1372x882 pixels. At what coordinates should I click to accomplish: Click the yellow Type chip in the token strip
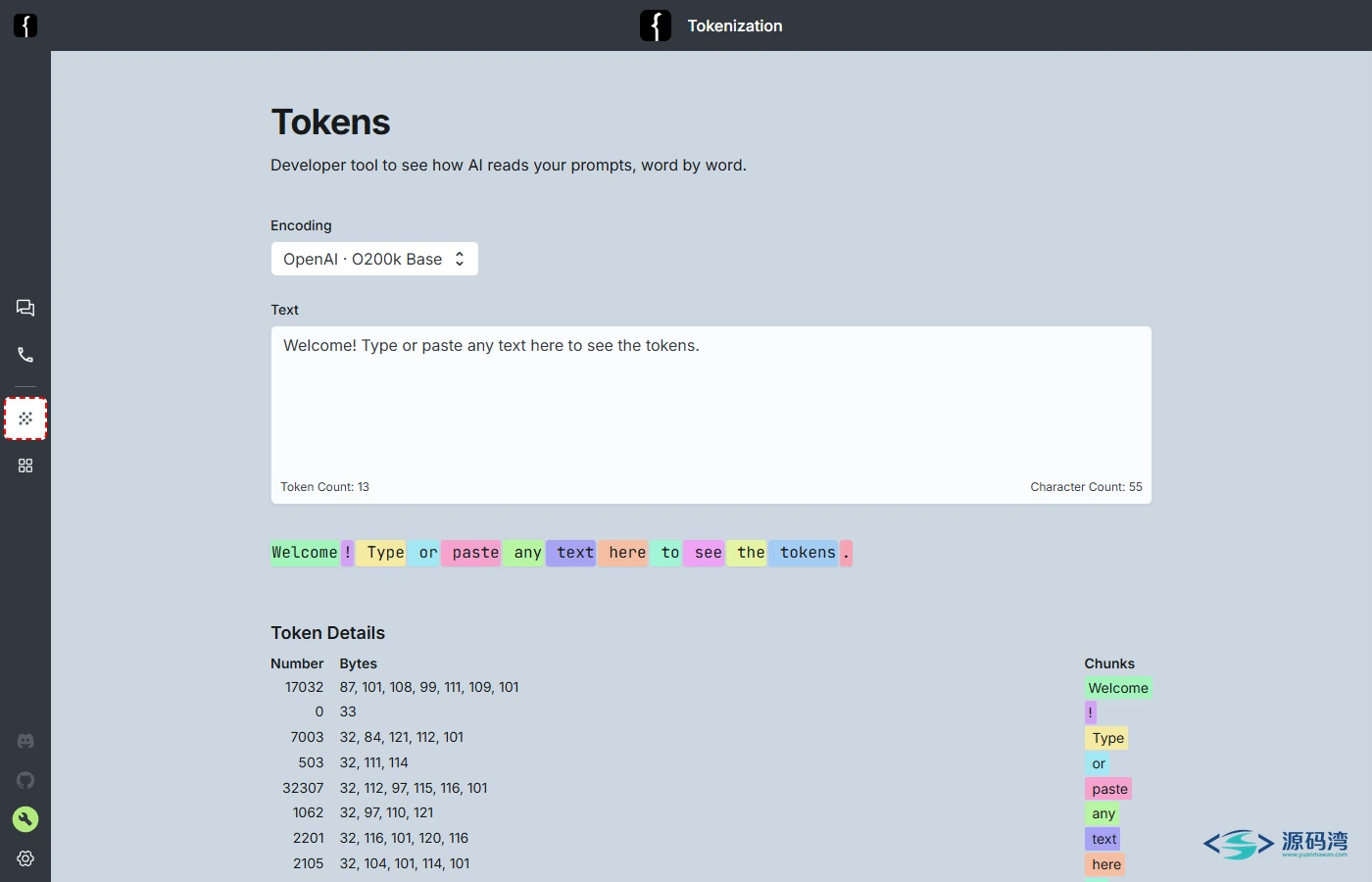coord(381,553)
